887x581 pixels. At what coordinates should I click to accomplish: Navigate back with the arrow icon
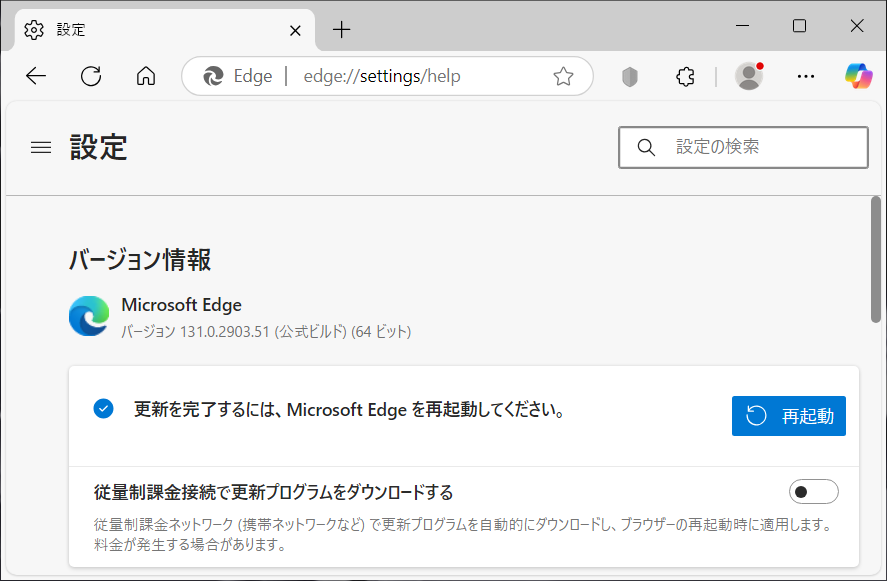(36, 76)
